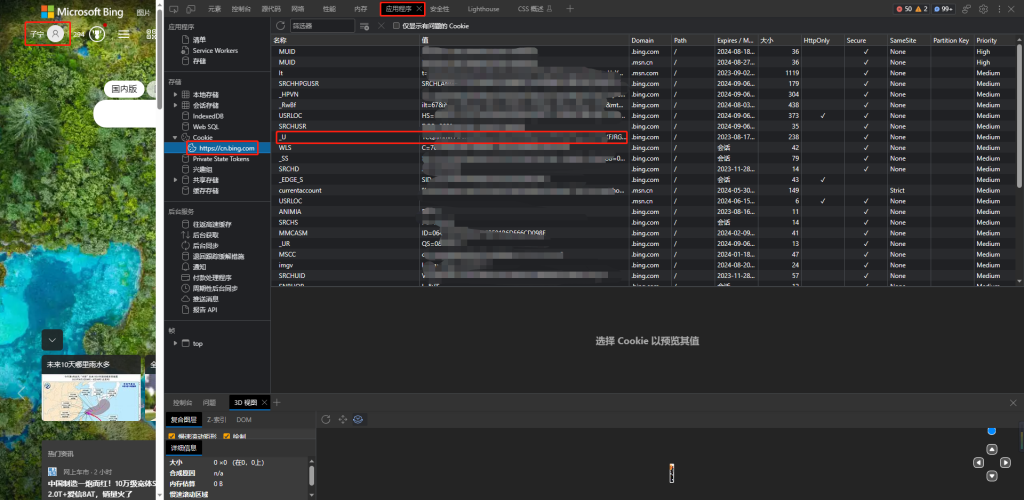Expand the local storage tree node

click(x=176, y=94)
